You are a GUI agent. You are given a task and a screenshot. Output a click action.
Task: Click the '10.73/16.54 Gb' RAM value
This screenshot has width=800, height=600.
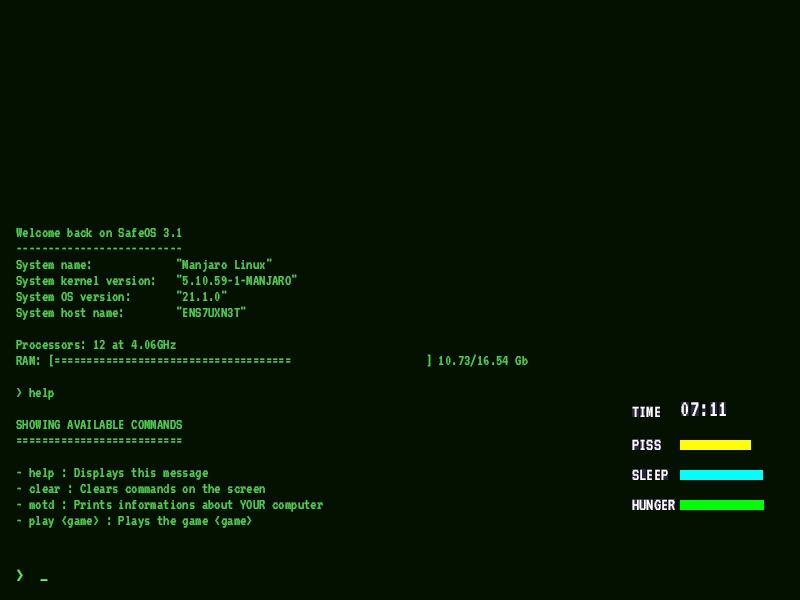point(483,361)
